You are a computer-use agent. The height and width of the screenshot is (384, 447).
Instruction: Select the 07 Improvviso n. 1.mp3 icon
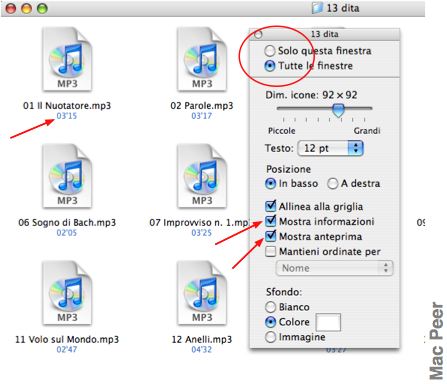coord(202,176)
